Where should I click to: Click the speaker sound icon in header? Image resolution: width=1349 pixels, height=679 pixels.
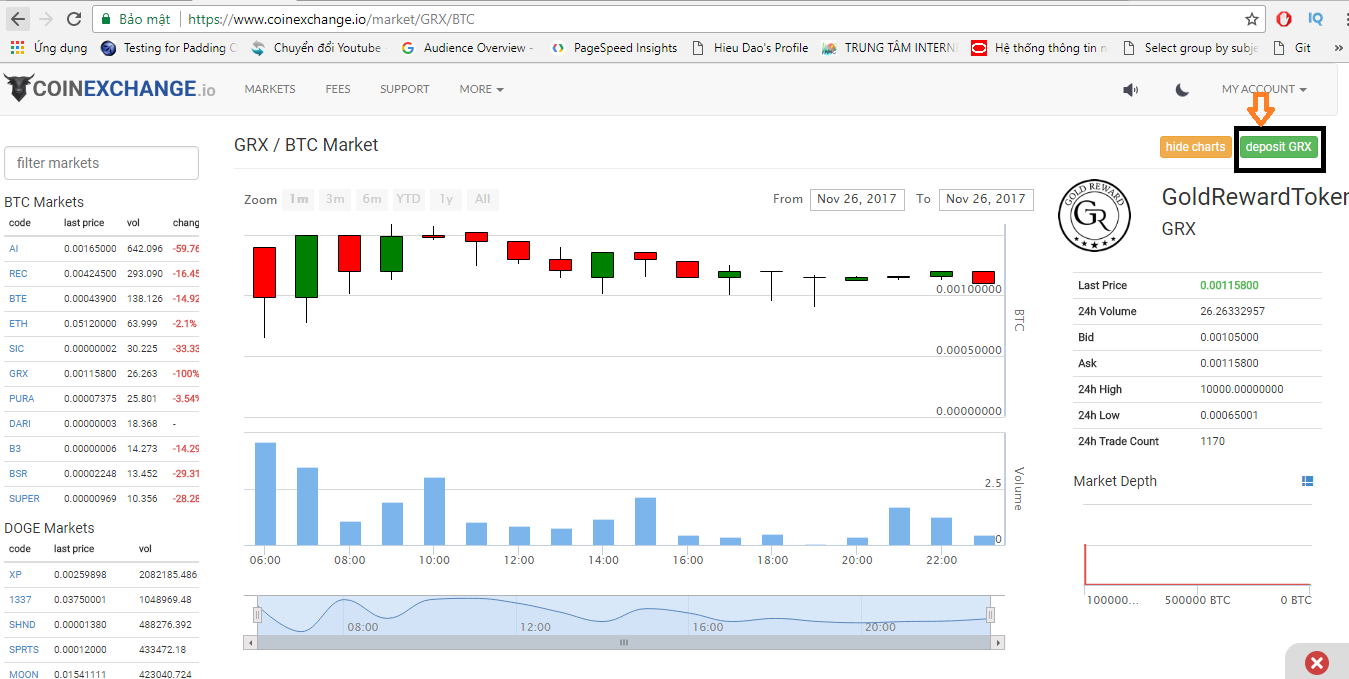pos(1130,90)
